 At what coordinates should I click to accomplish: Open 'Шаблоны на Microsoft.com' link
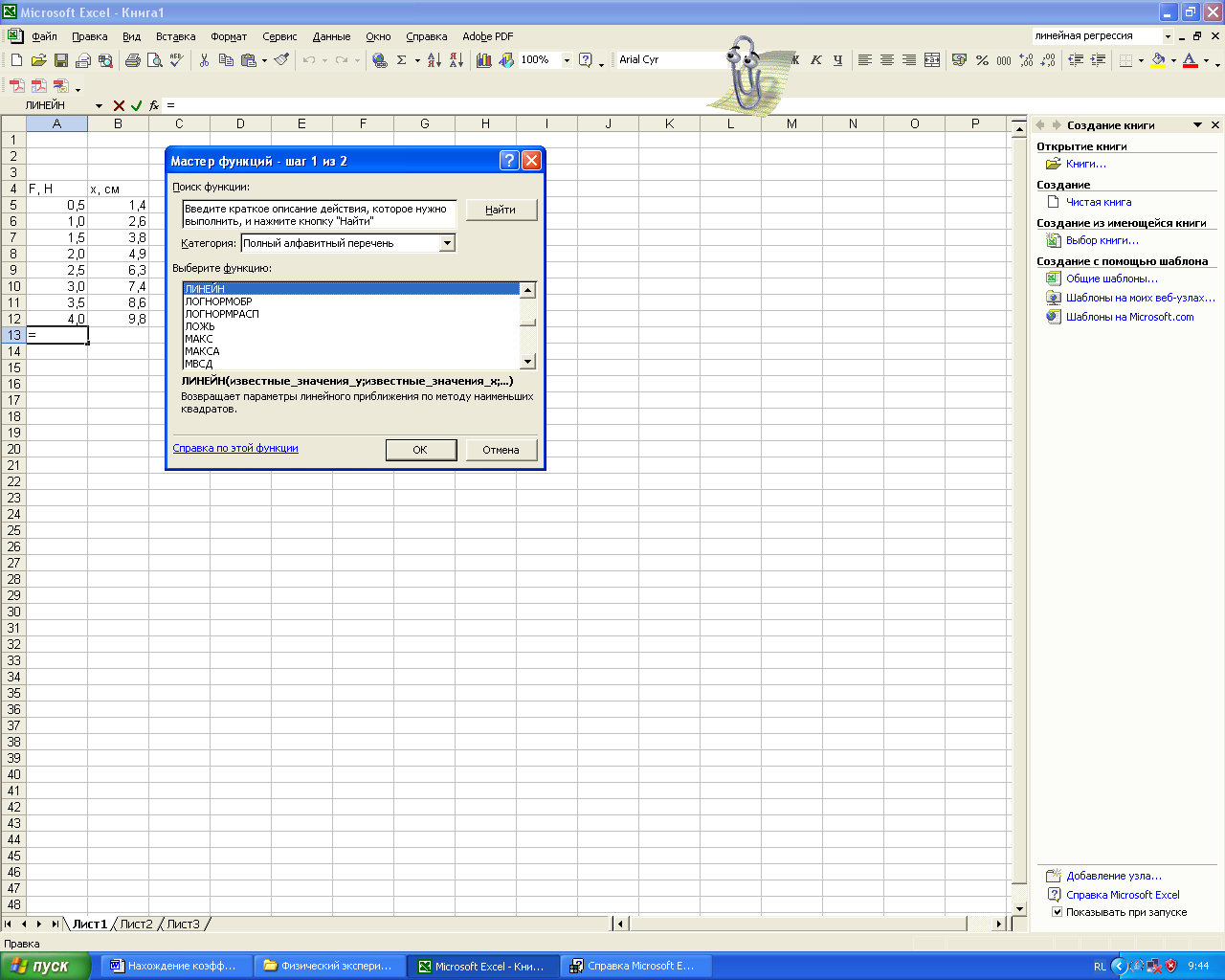[1130, 317]
